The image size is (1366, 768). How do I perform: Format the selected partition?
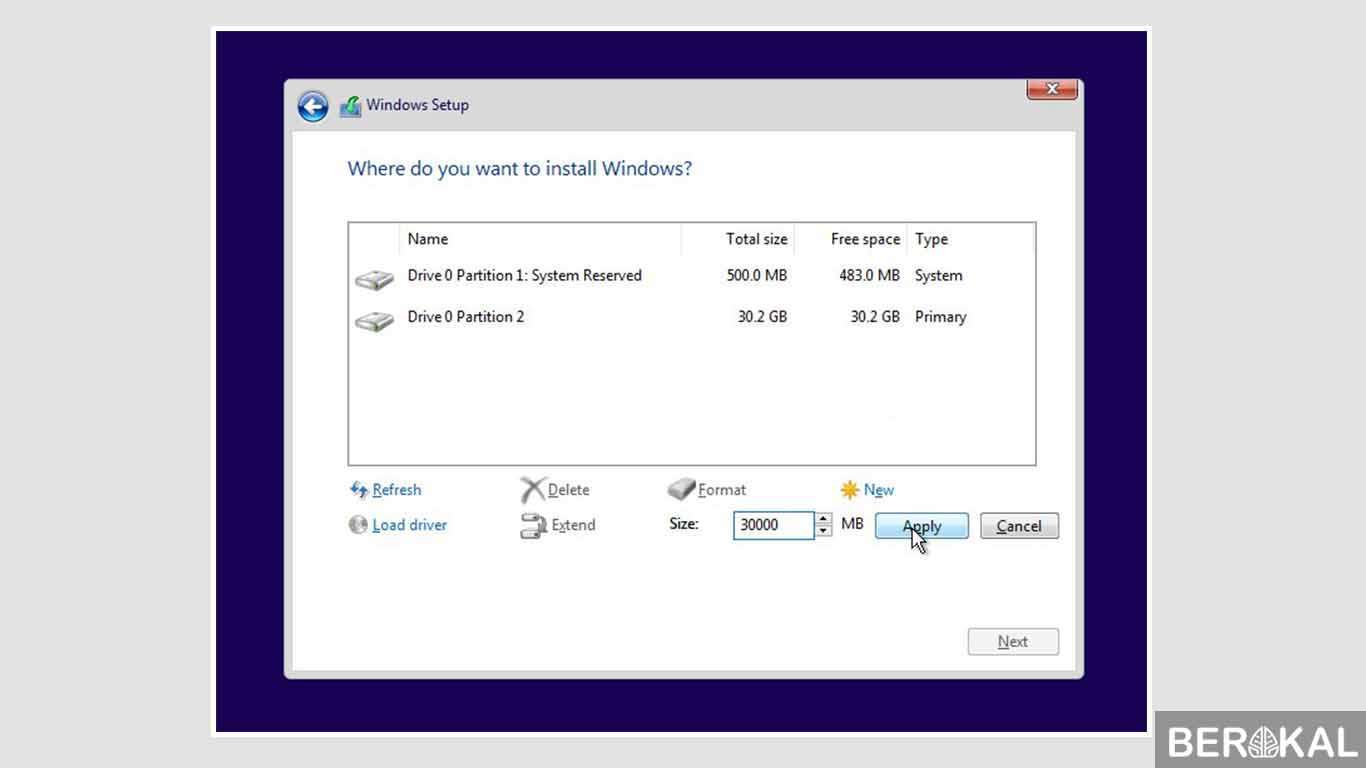pyautogui.click(x=722, y=490)
